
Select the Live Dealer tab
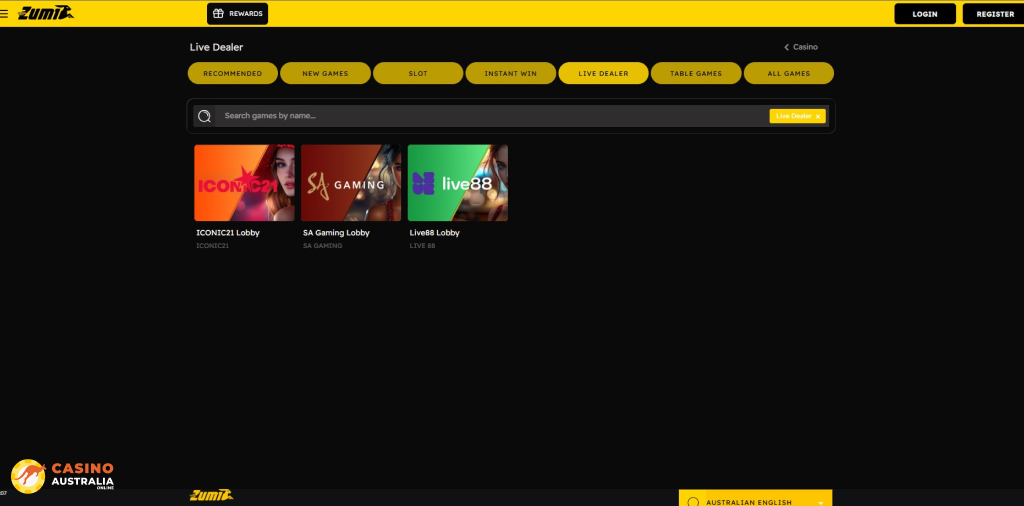click(x=603, y=73)
